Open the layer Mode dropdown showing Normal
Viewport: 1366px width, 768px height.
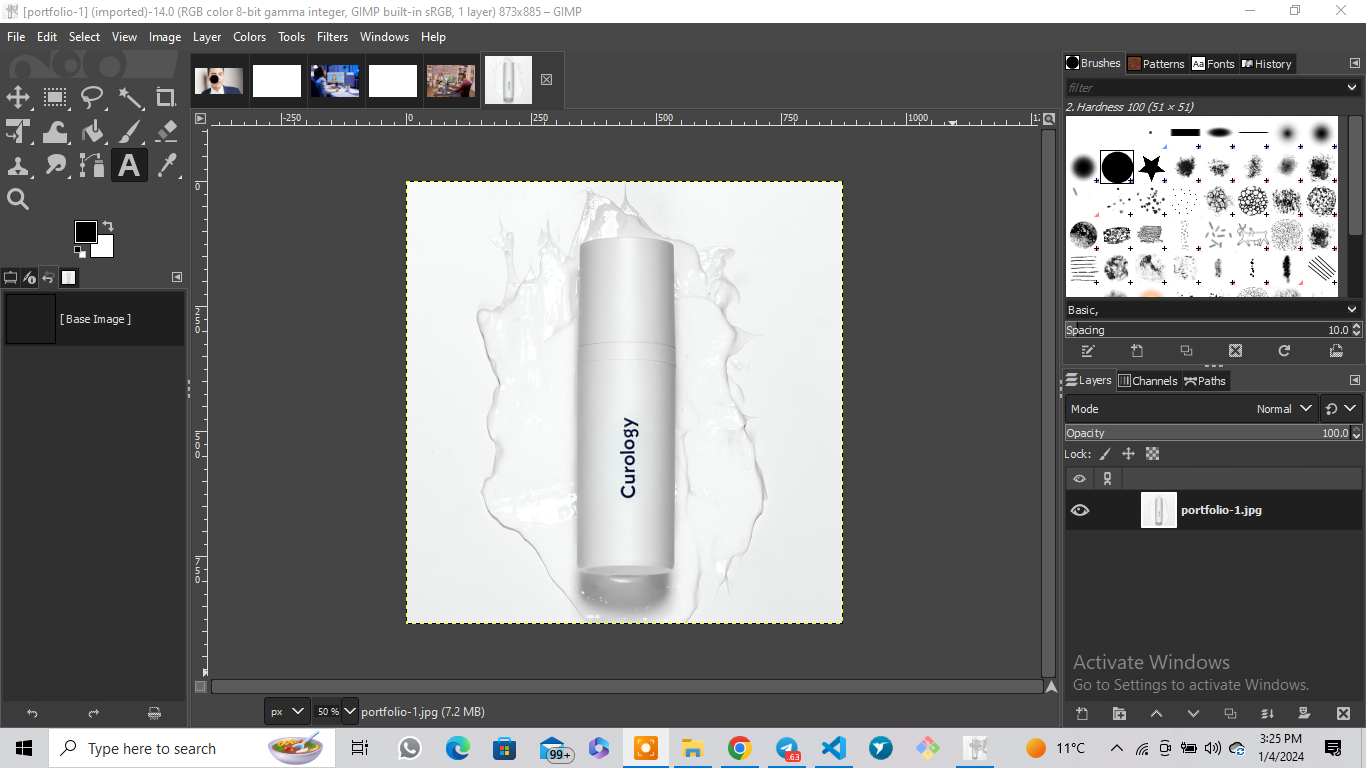1192,408
